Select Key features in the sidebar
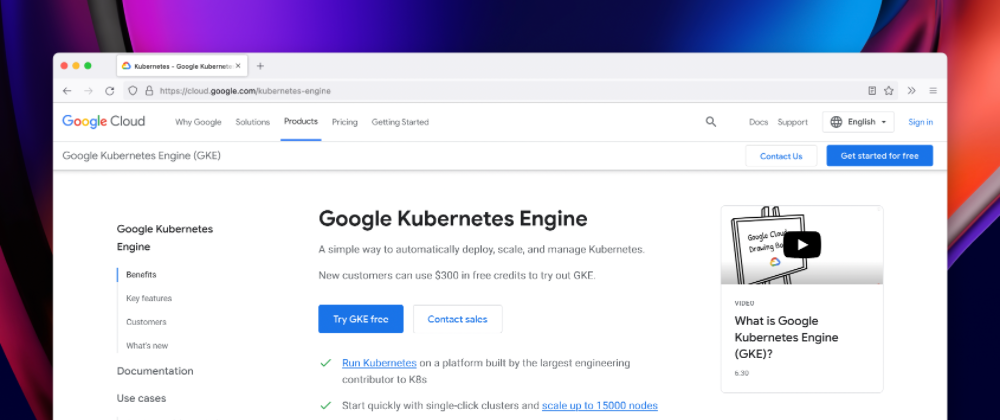The width and height of the screenshot is (1000, 420). tap(149, 298)
